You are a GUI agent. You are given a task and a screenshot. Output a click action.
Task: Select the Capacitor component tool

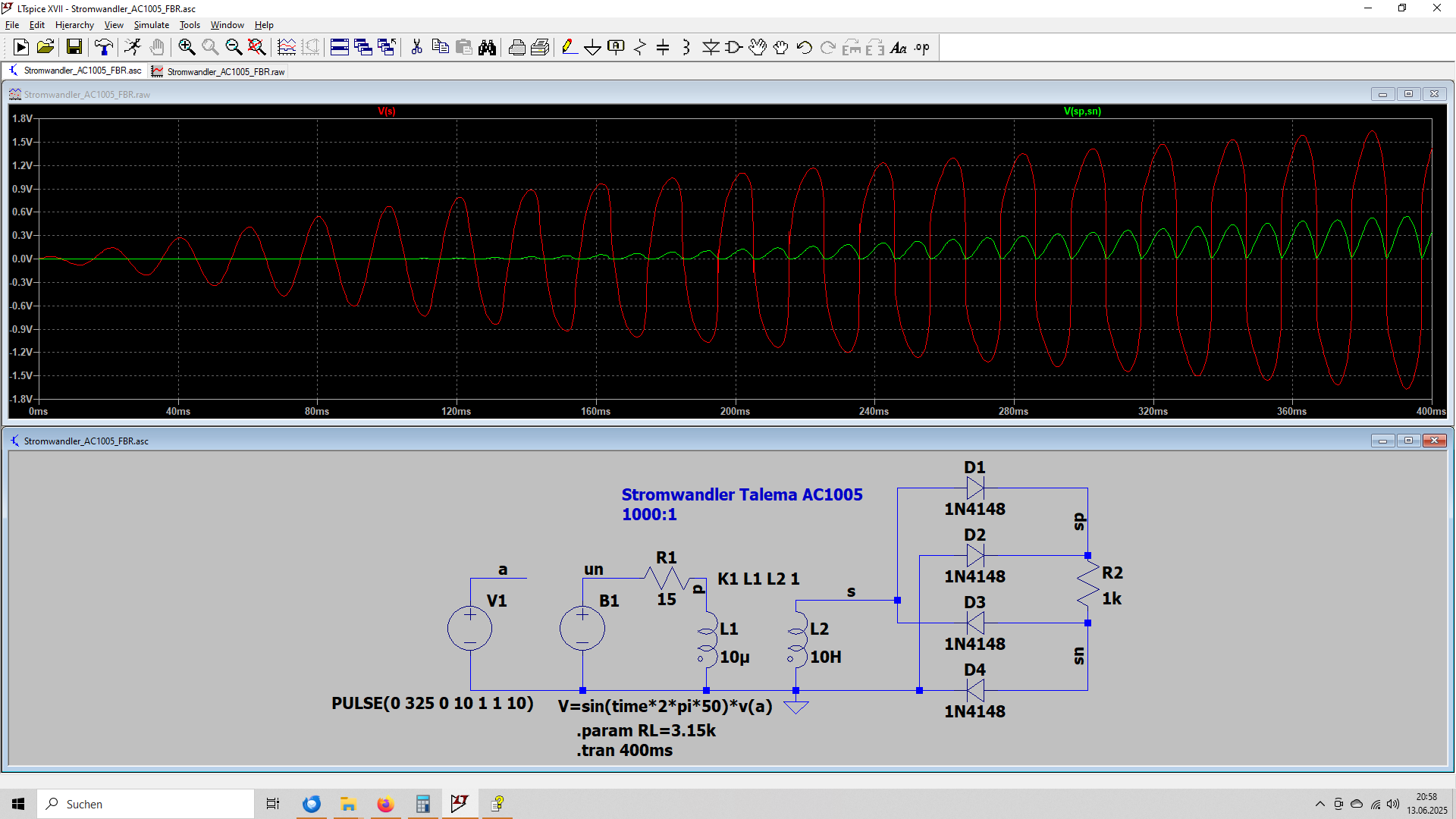pos(663,48)
